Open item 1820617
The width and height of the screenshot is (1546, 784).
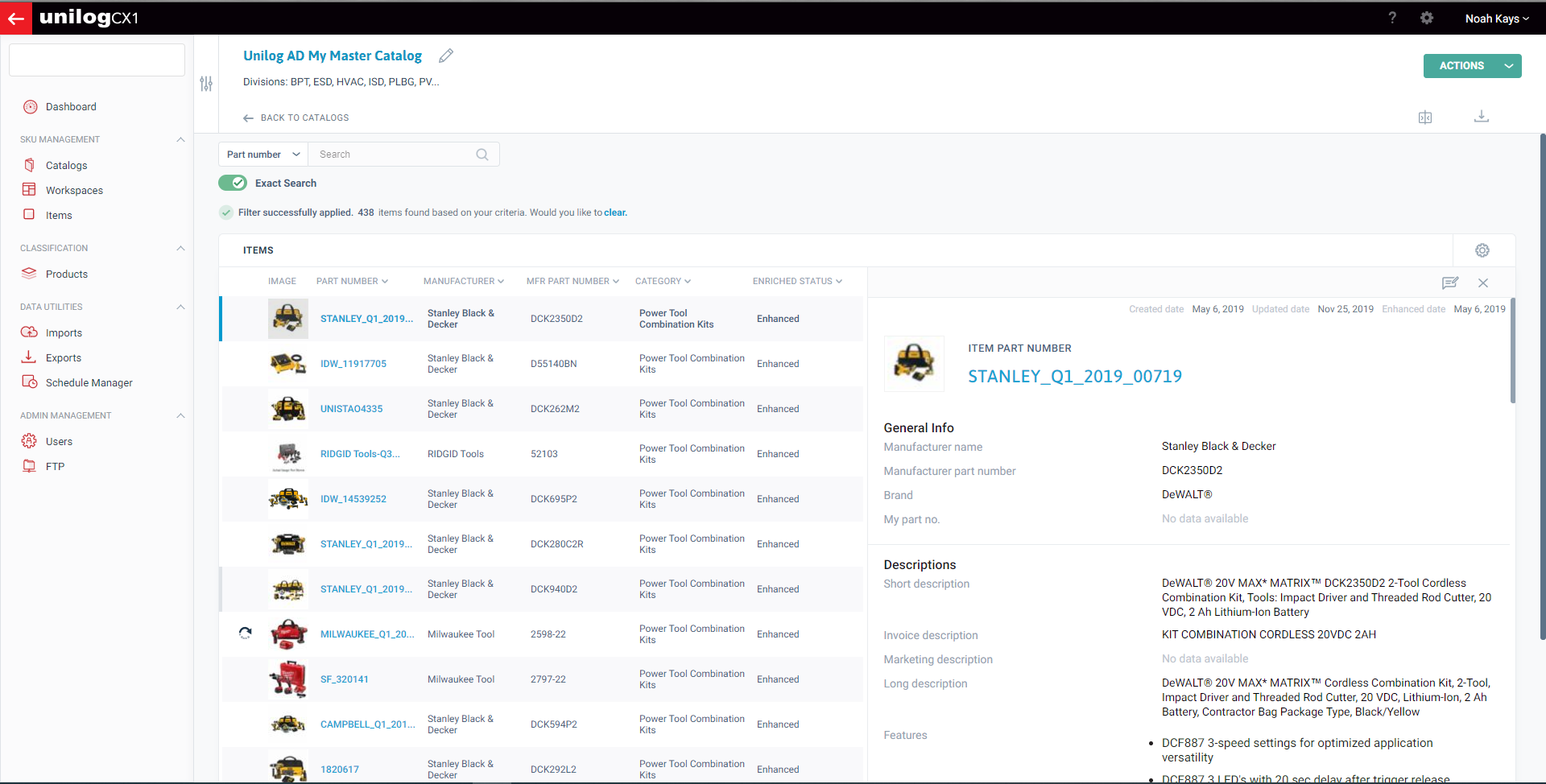[x=340, y=770]
